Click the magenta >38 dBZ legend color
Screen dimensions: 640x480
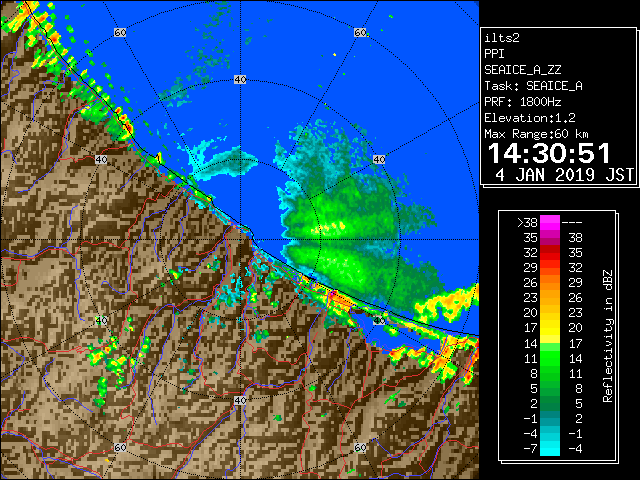[x=550, y=223]
